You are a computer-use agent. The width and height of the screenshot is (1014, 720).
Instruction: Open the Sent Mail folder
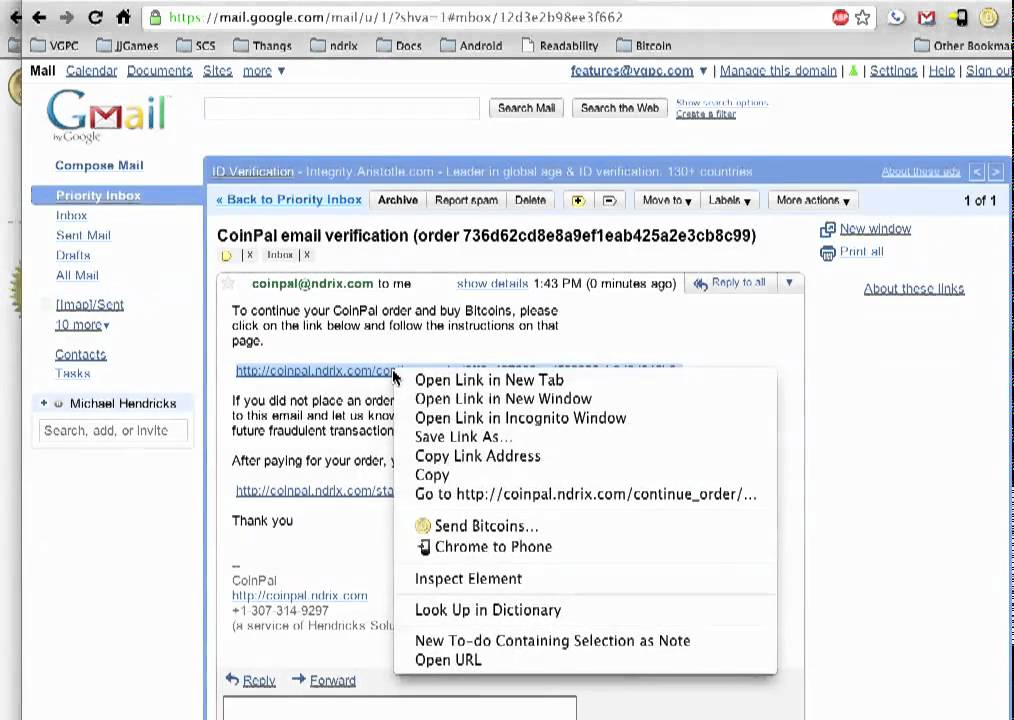click(x=83, y=235)
